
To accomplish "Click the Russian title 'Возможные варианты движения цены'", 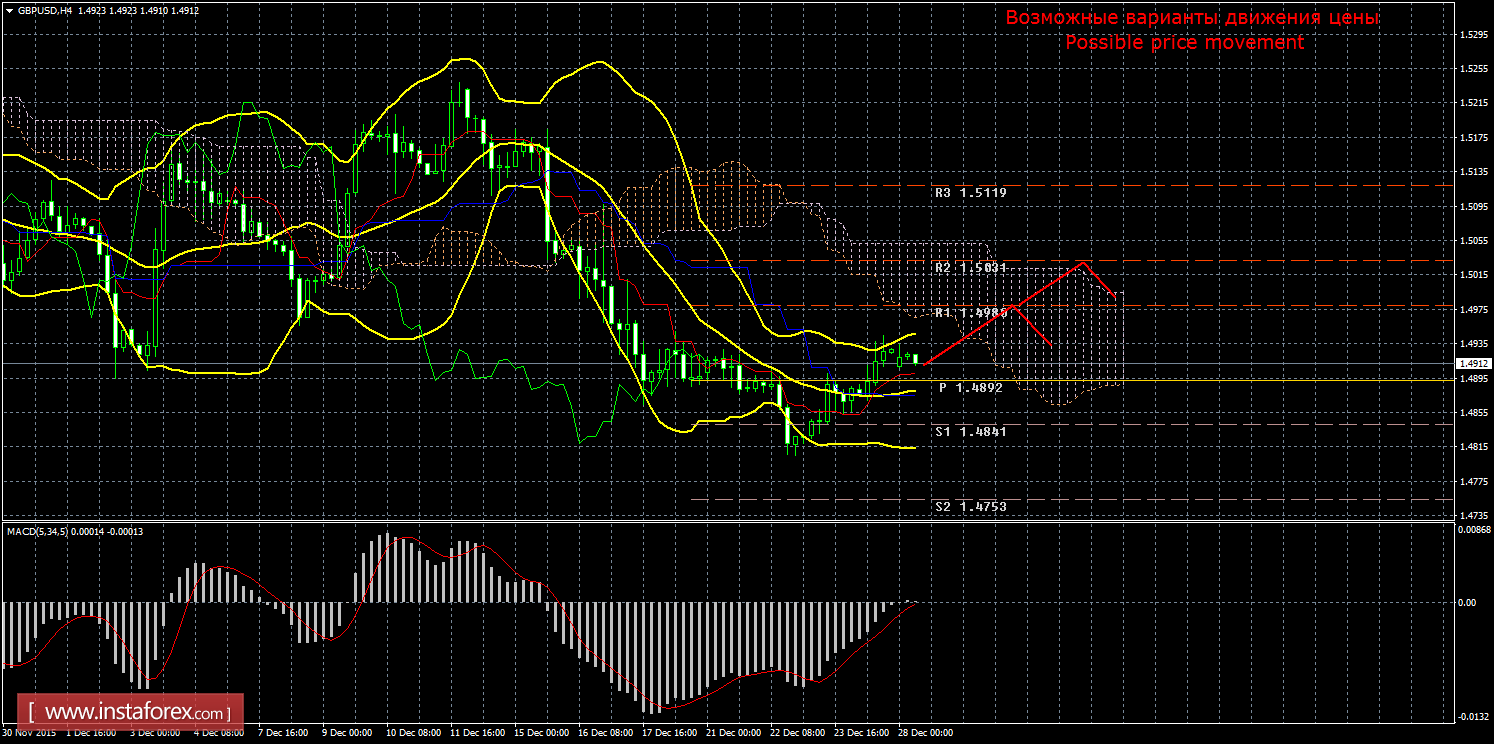I will pos(1192,18).
